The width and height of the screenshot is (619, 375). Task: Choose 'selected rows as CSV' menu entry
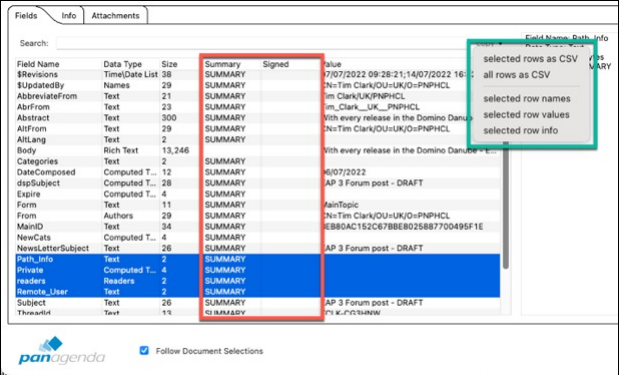click(x=530, y=59)
